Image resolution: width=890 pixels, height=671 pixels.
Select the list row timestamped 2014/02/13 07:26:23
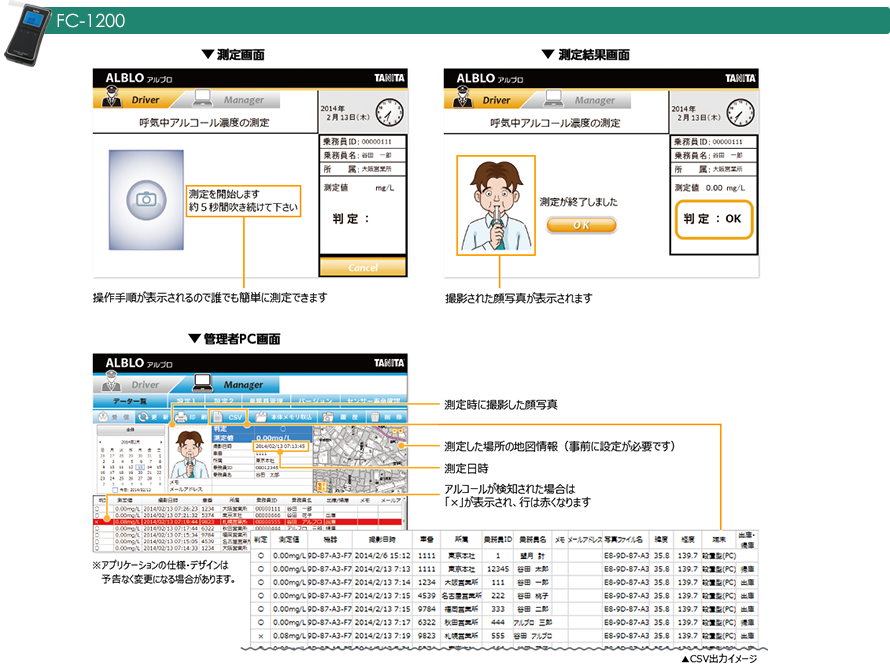pyautogui.click(x=249, y=509)
